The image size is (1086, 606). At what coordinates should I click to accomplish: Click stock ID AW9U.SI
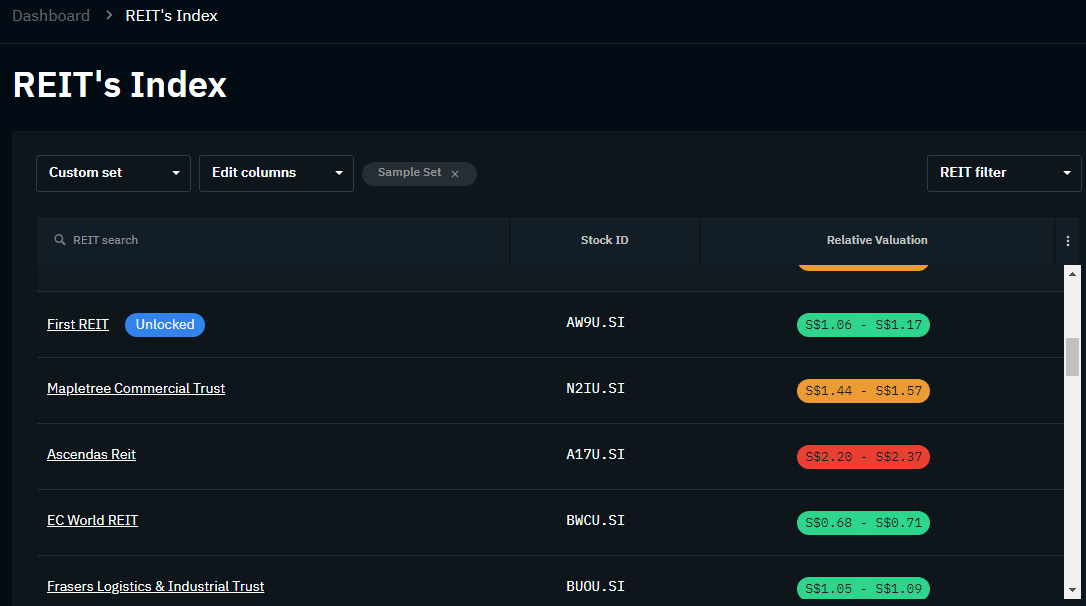click(x=596, y=323)
